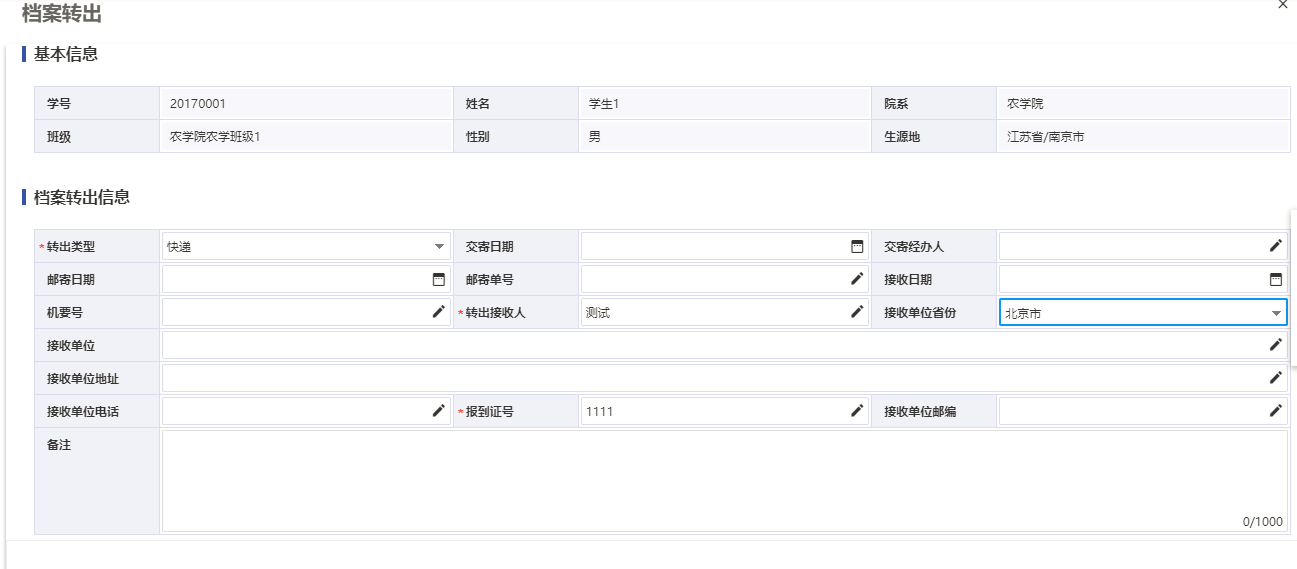1297x569 pixels.
Task: Click pencil icon in 邮寄单号 field
Action: [857, 279]
